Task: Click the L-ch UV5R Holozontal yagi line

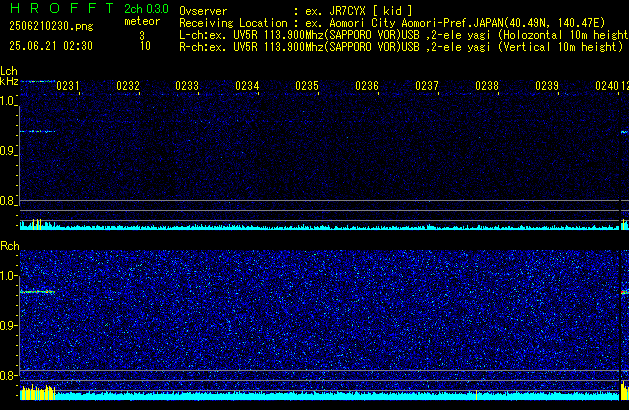Action: 404,35
